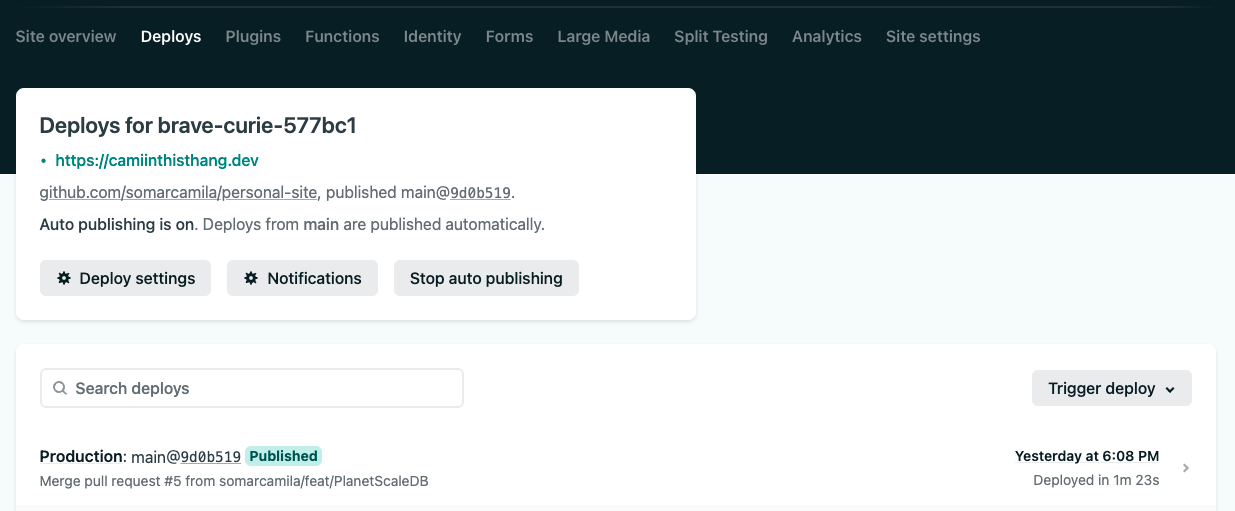Switch to the Plugins tab
The image size is (1235, 511).
pyautogui.click(x=253, y=36)
